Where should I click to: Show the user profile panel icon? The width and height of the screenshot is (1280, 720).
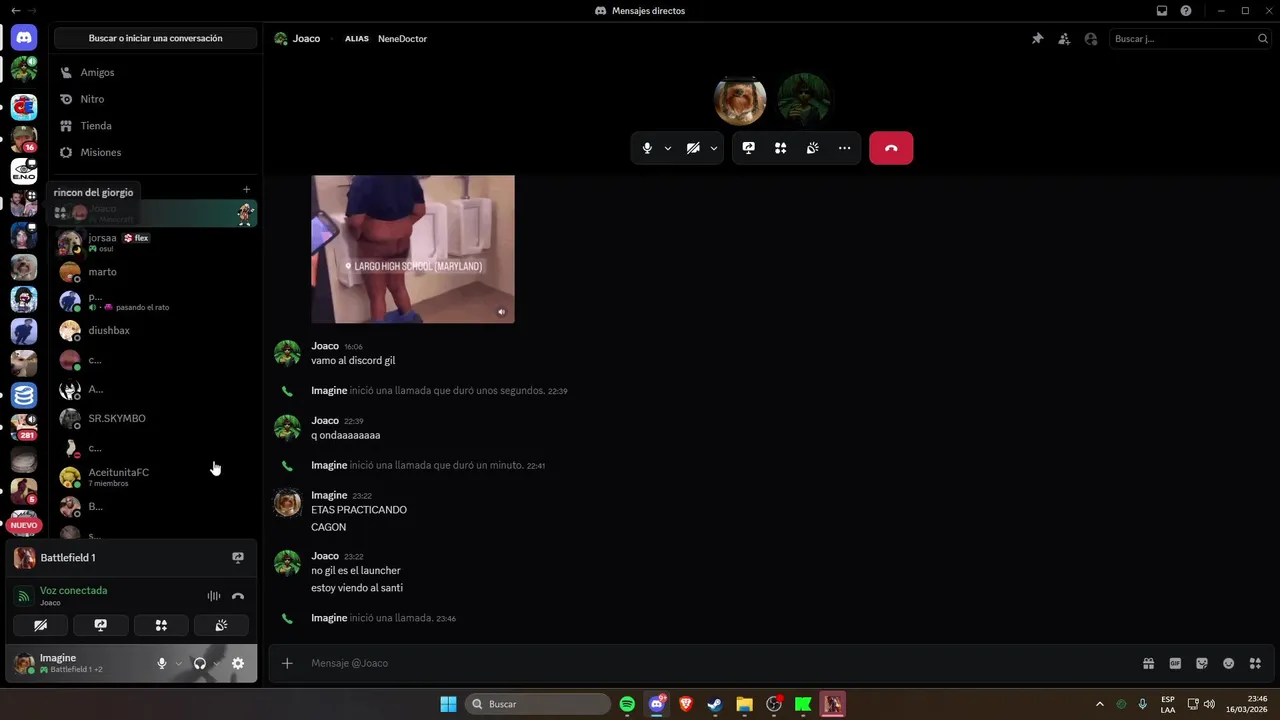[x=1091, y=39]
